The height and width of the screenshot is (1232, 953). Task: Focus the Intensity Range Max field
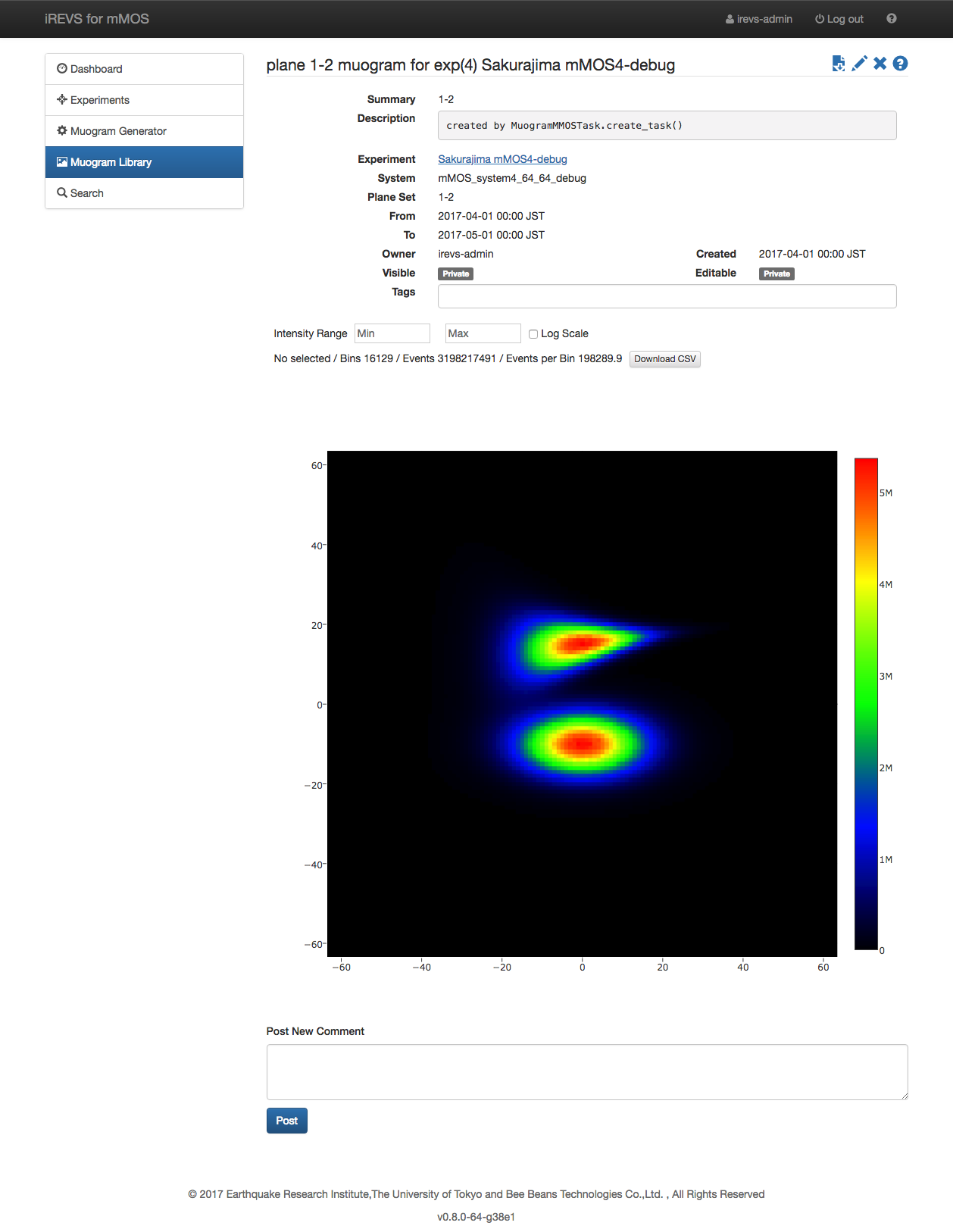tap(483, 333)
